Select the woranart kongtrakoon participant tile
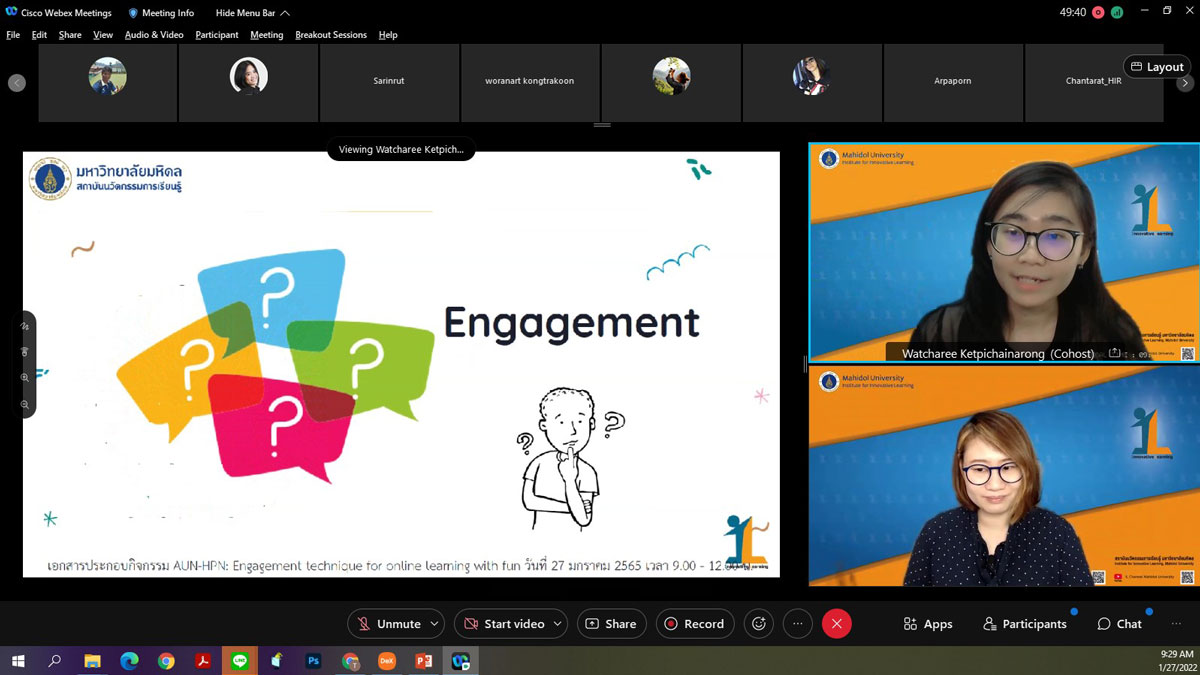Screen dimensions: 1200x675 (530, 81)
